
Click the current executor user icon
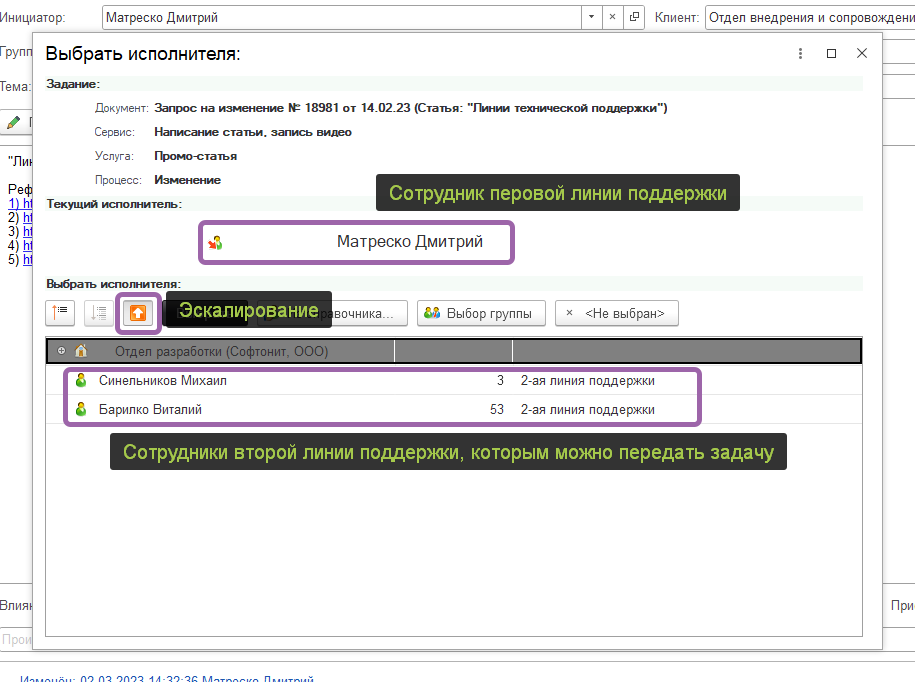tap(215, 242)
